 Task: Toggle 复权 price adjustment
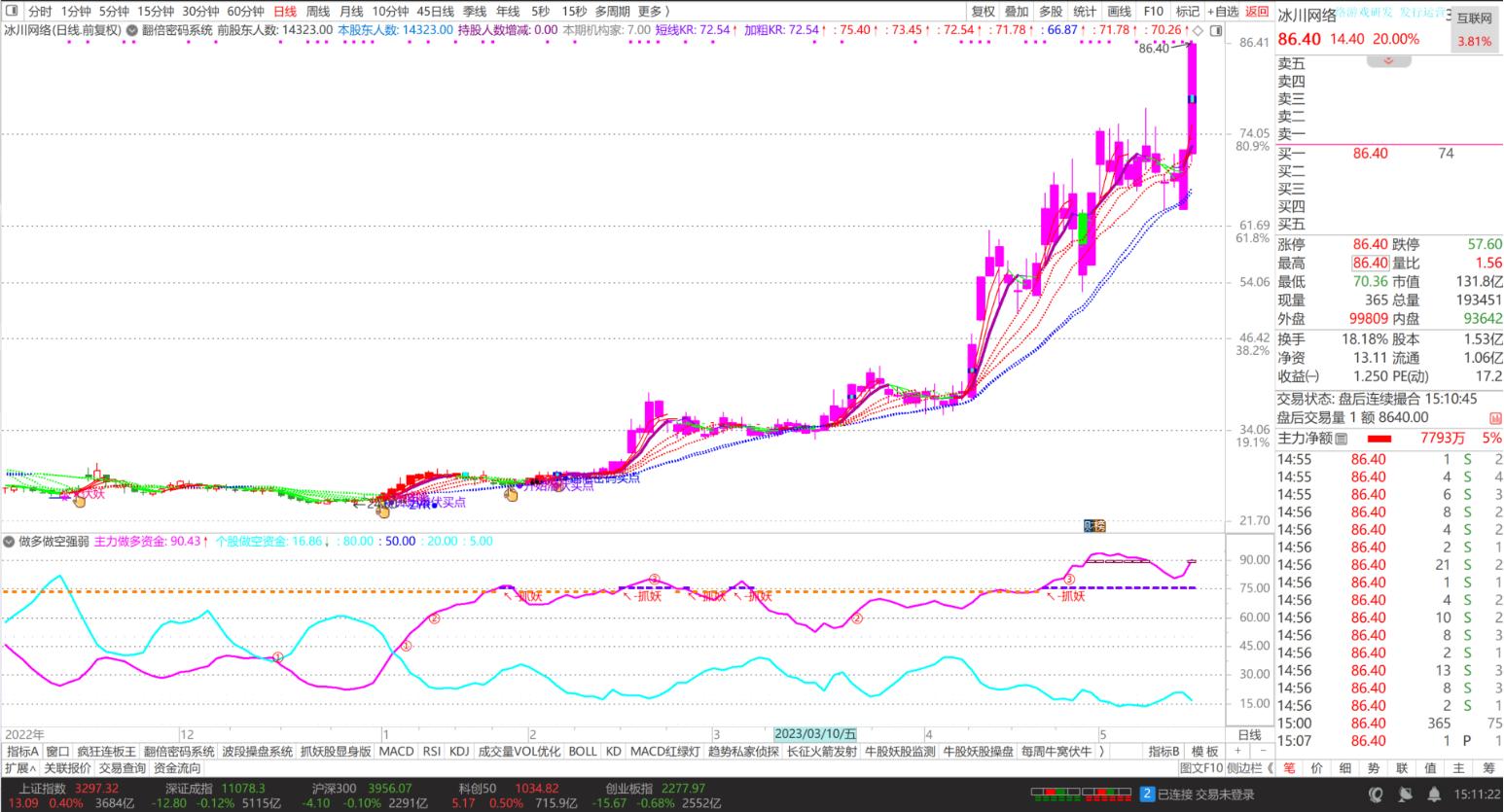[984, 12]
